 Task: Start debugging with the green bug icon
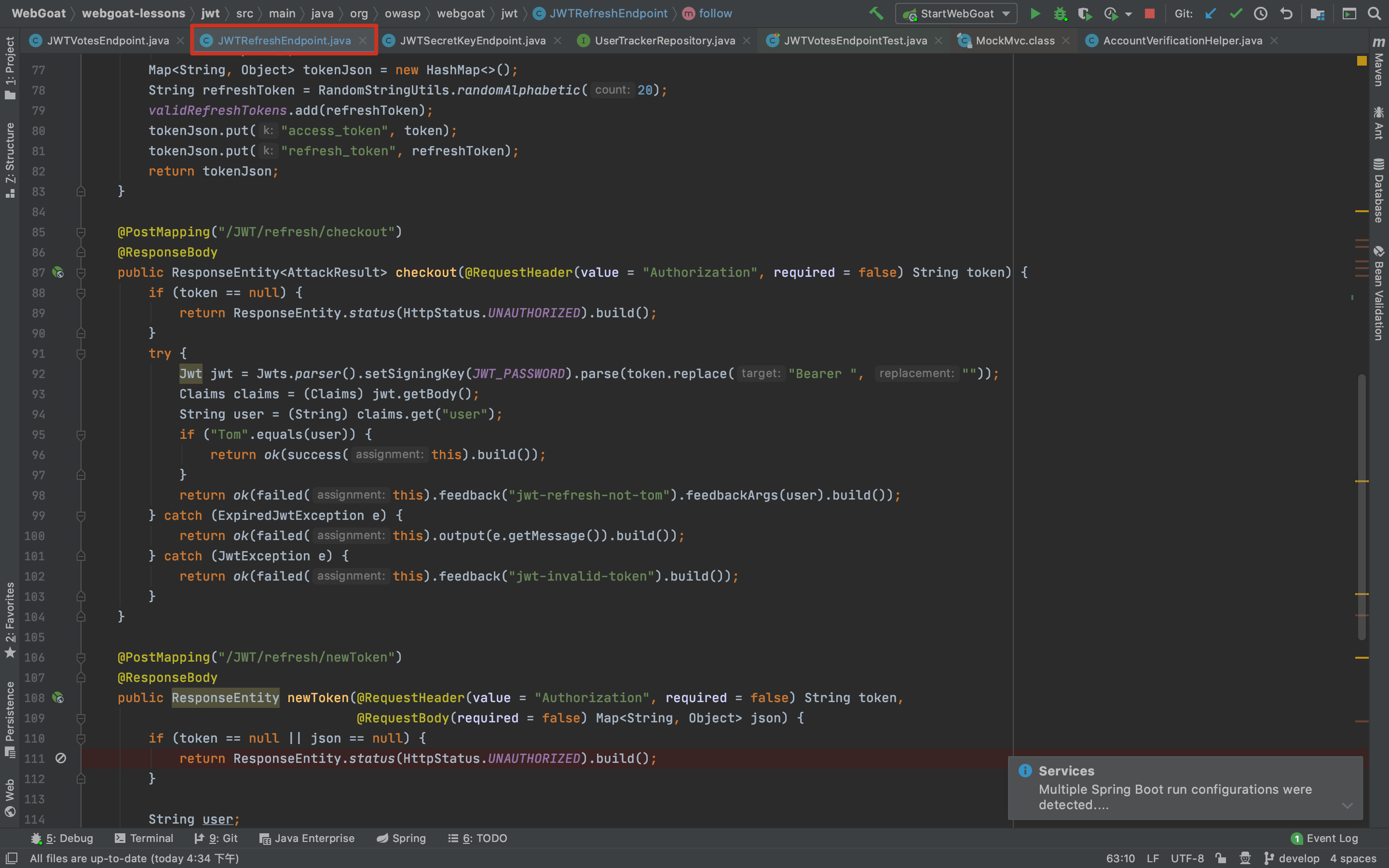1060,13
